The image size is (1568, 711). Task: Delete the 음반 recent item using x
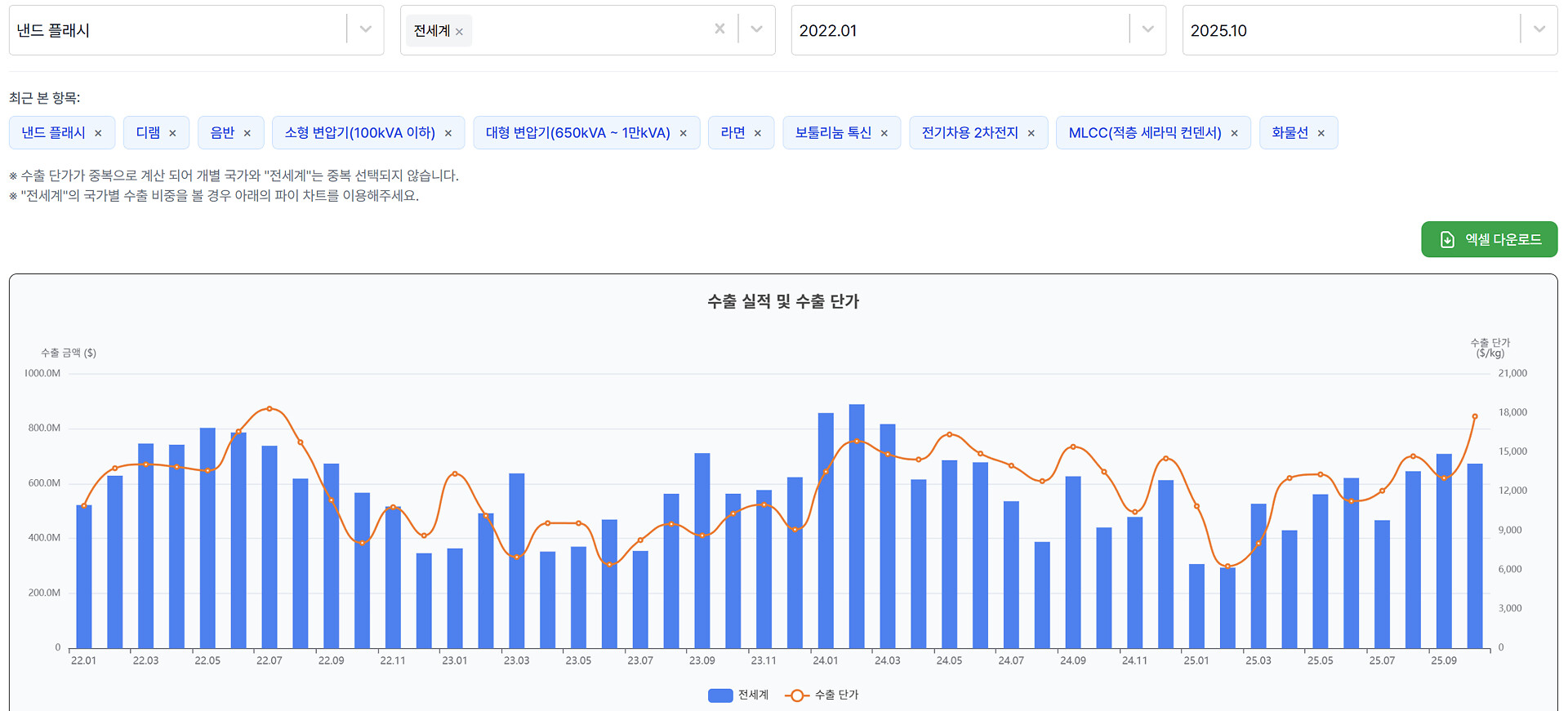247,133
